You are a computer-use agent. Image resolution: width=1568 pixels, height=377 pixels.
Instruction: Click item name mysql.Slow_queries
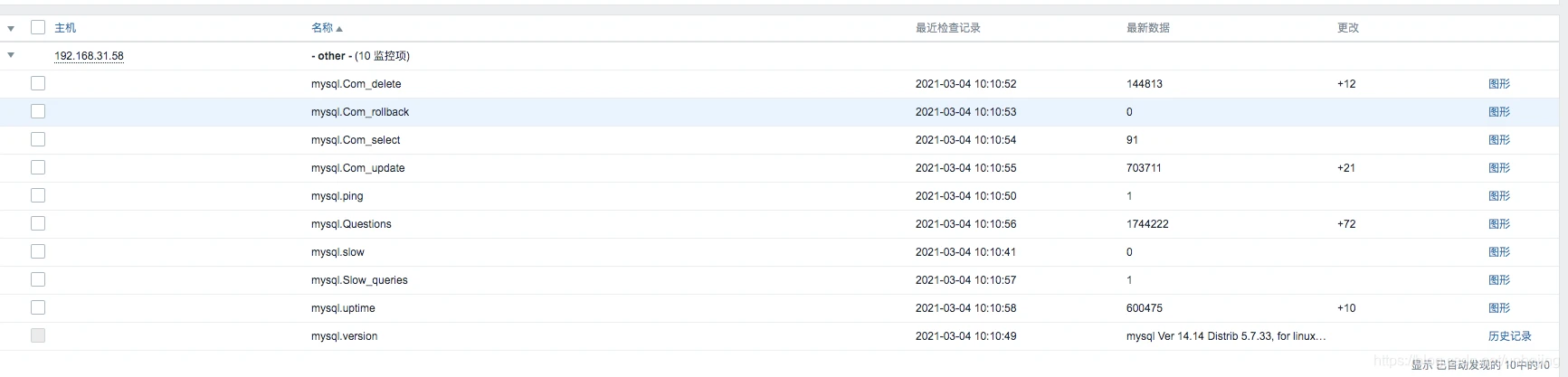point(359,280)
